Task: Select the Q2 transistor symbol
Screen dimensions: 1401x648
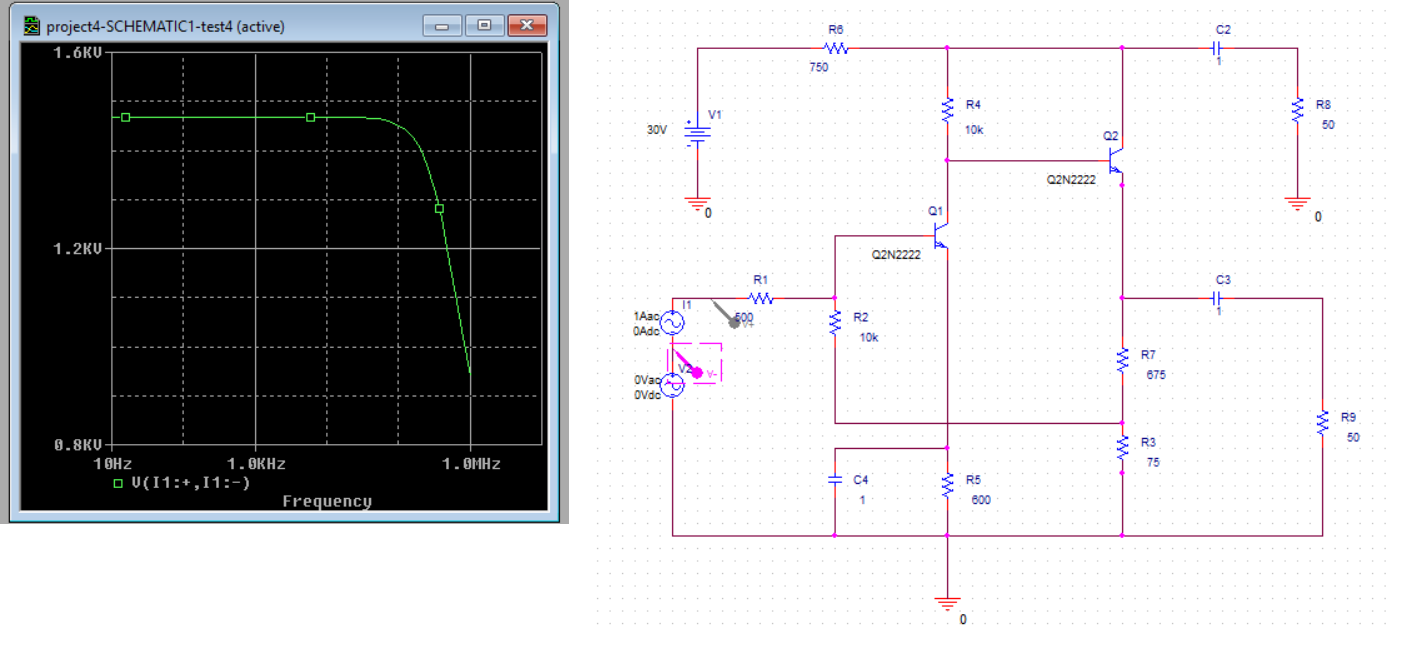Action: [1115, 160]
